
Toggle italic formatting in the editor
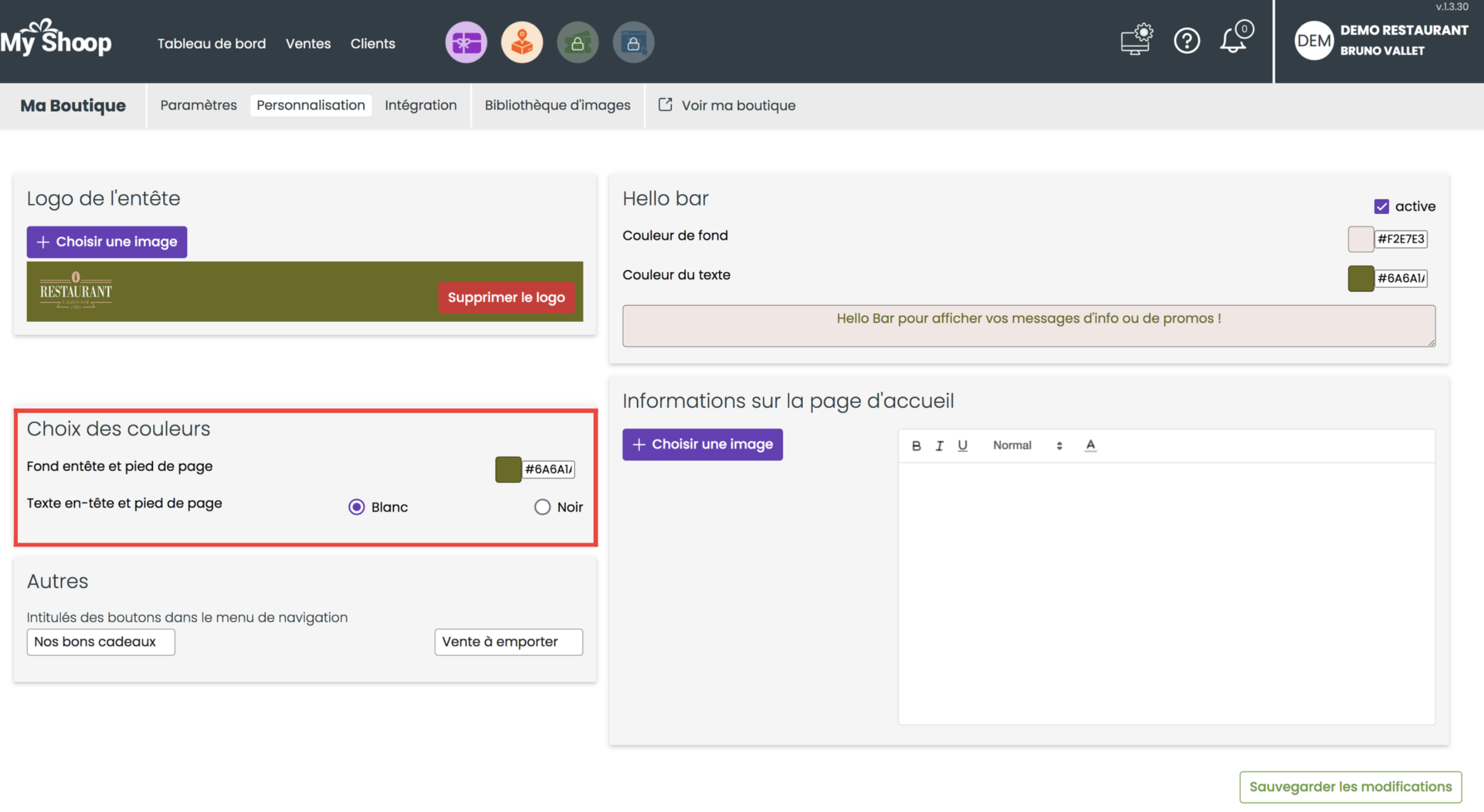pyautogui.click(x=939, y=446)
